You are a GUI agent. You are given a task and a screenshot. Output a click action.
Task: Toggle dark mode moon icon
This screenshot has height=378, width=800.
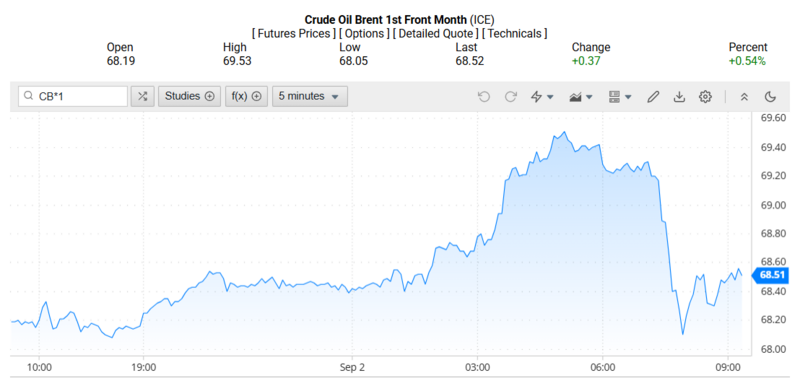770,96
